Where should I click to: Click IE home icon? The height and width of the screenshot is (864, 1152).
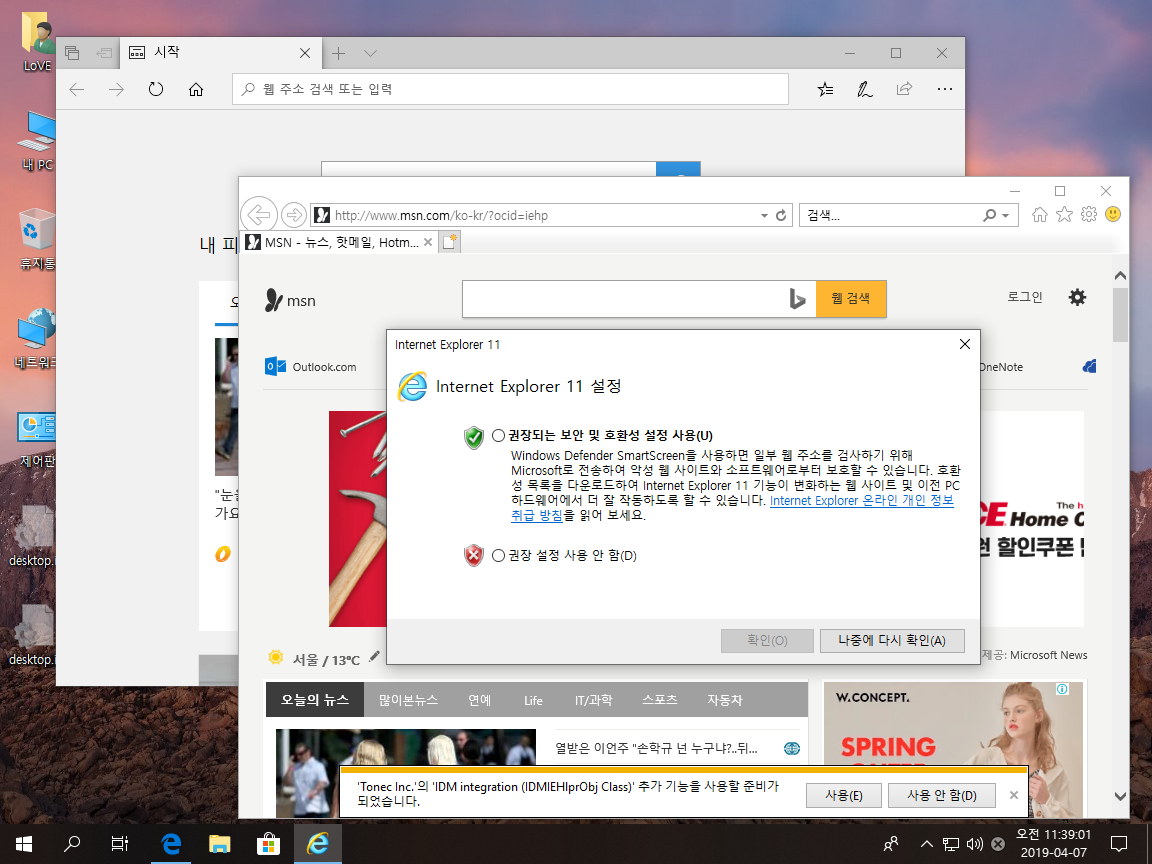pyautogui.click(x=1040, y=215)
